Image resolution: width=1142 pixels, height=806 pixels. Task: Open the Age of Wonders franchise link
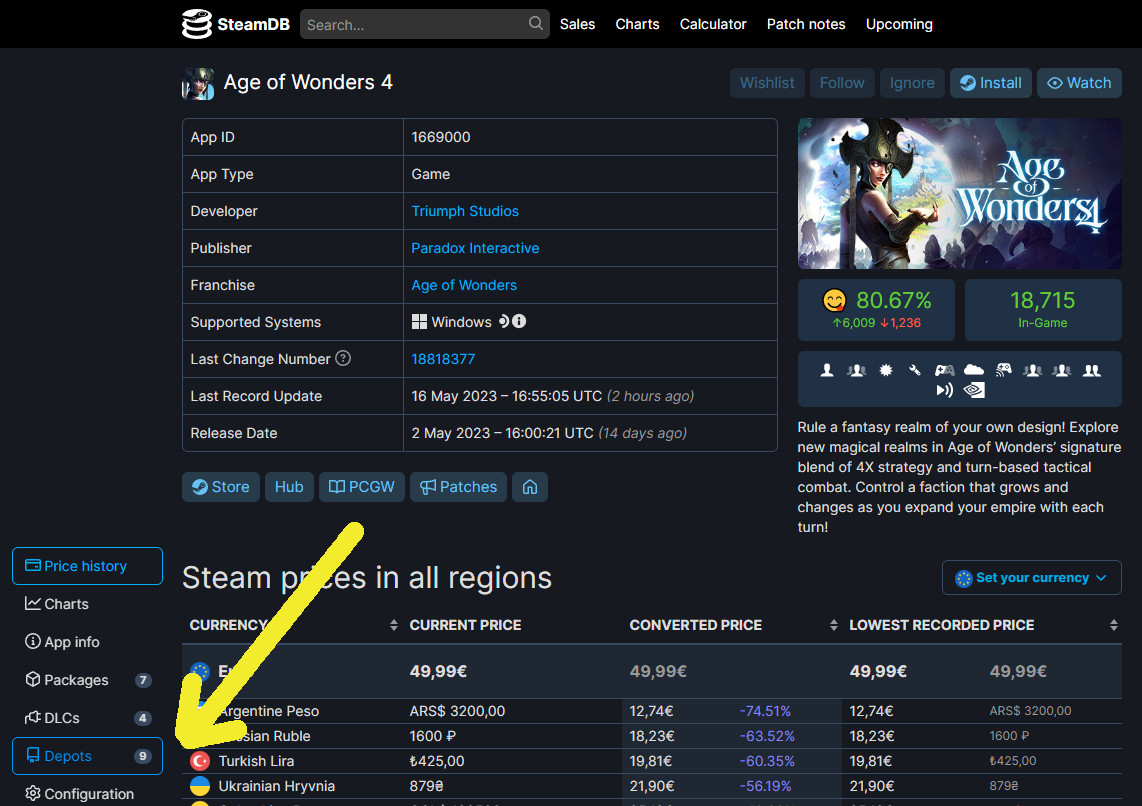coord(464,285)
